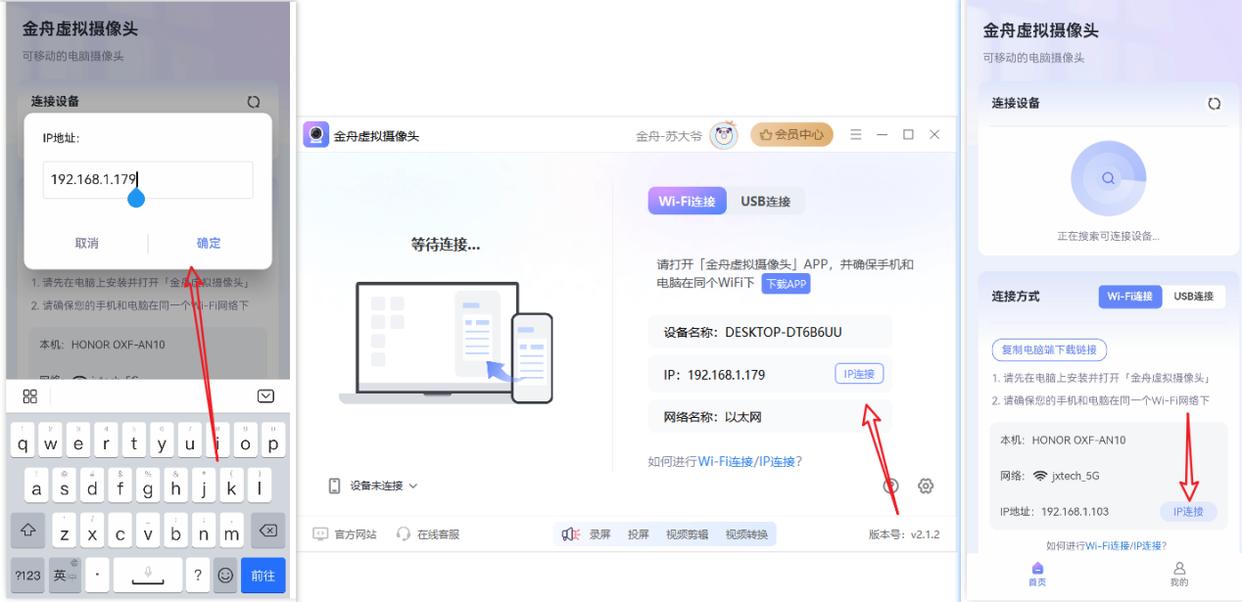Image resolution: width=1242 pixels, height=602 pixels.
Task: Open 会员中心 member center
Action: (x=791, y=135)
